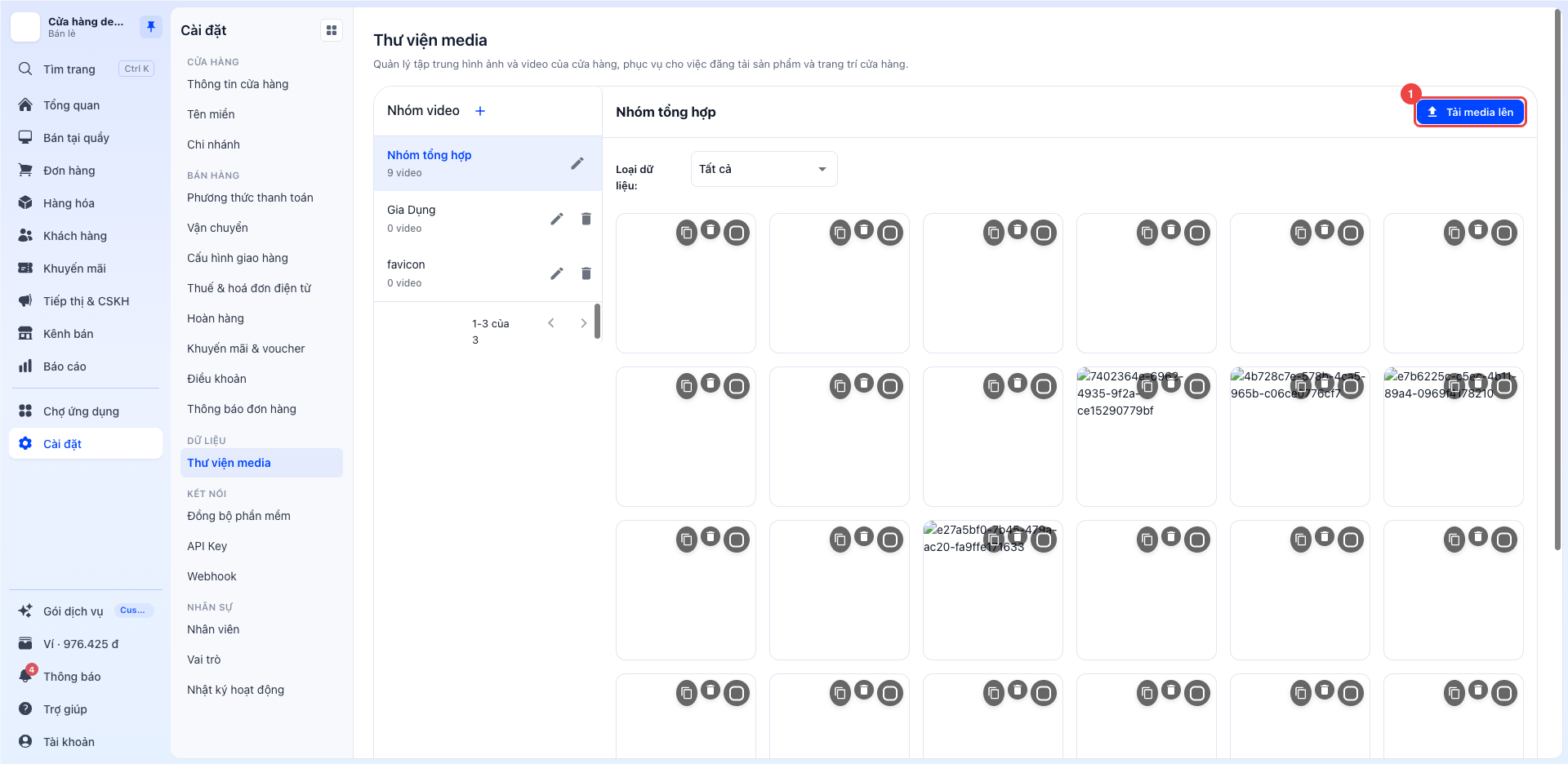Click the video group list scrollbar
This screenshot has width=1568, height=764.
click(x=598, y=321)
